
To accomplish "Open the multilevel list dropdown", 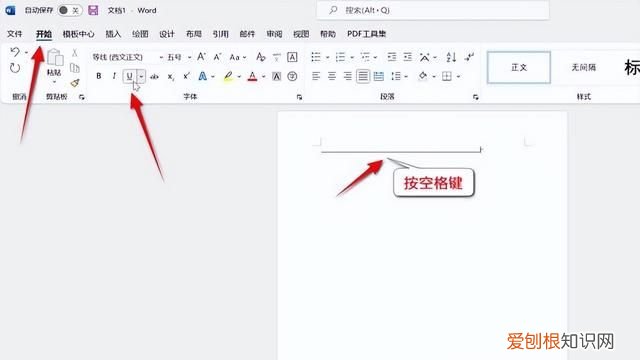I will [376, 57].
